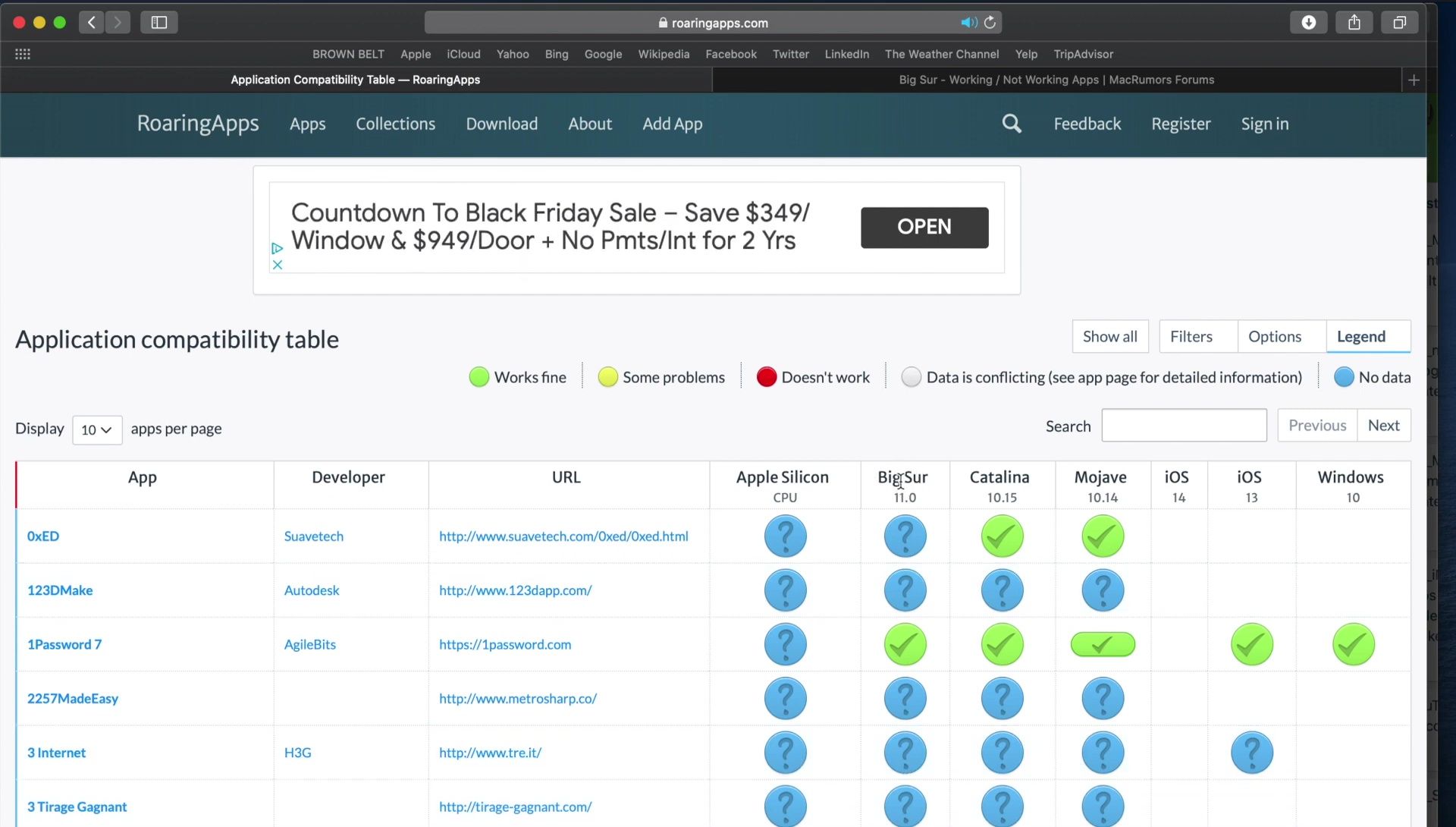Open site search magnifier icon
1456x827 pixels.
1012,124
